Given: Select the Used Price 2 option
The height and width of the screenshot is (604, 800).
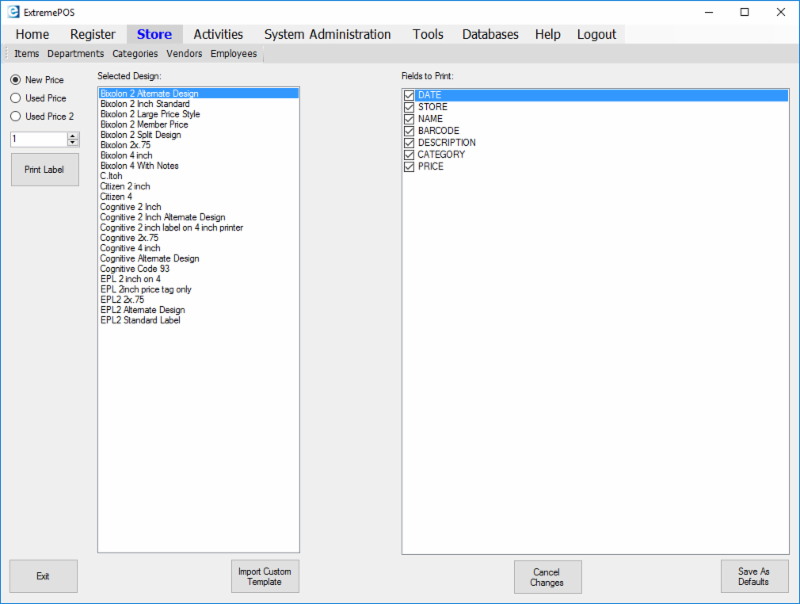Looking at the screenshot, I should pyautogui.click(x=15, y=117).
